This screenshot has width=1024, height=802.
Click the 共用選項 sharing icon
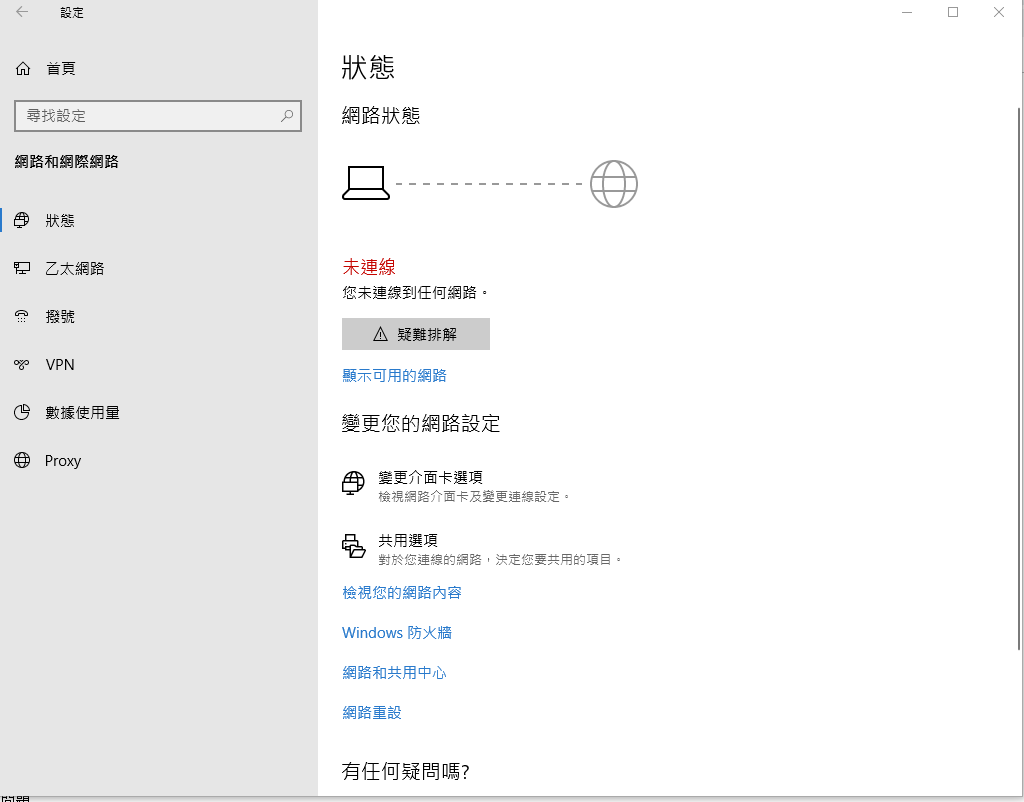coord(353,544)
